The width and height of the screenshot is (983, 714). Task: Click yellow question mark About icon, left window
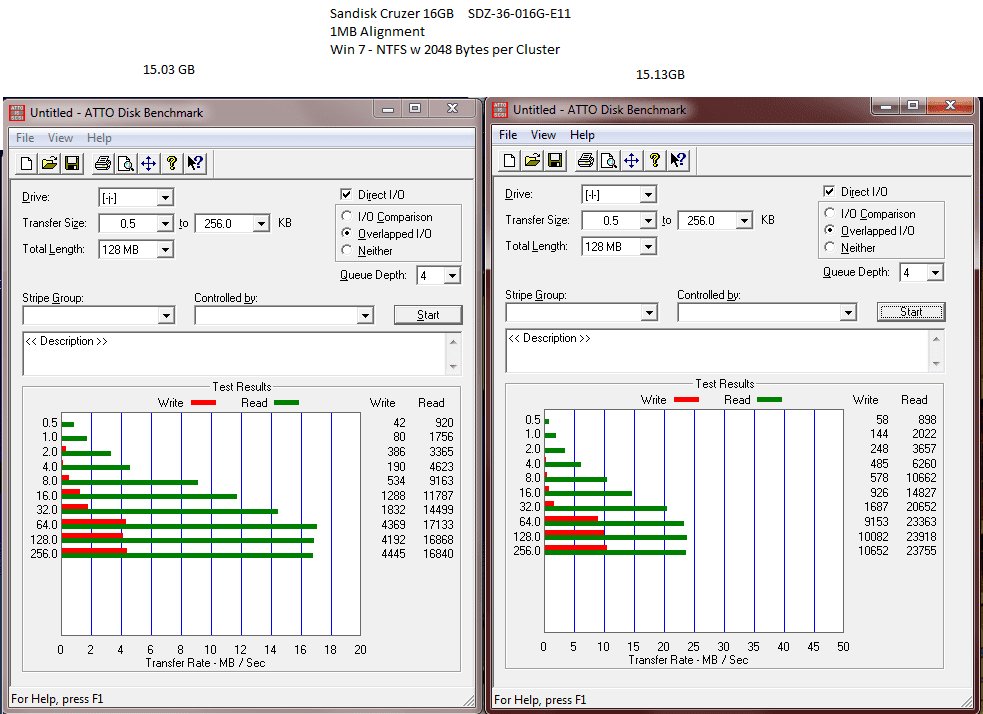(172, 164)
